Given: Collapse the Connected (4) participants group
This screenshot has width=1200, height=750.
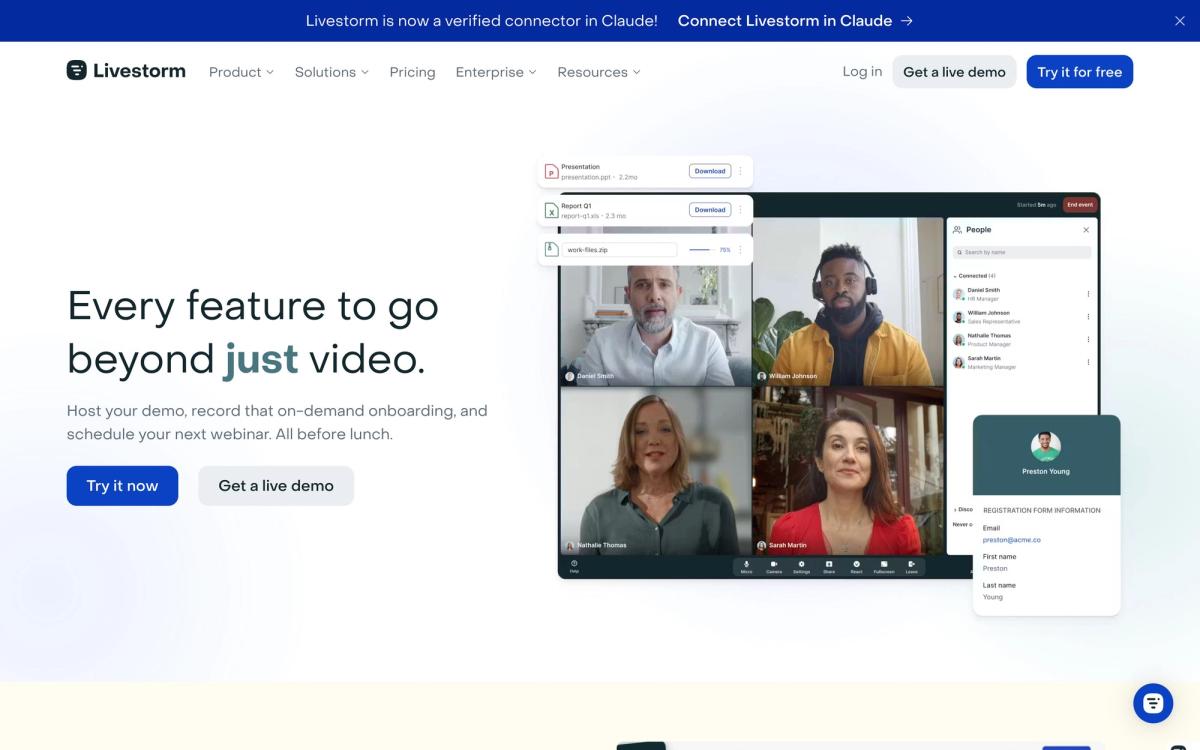Looking at the screenshot, I should [x=974, y=276].
